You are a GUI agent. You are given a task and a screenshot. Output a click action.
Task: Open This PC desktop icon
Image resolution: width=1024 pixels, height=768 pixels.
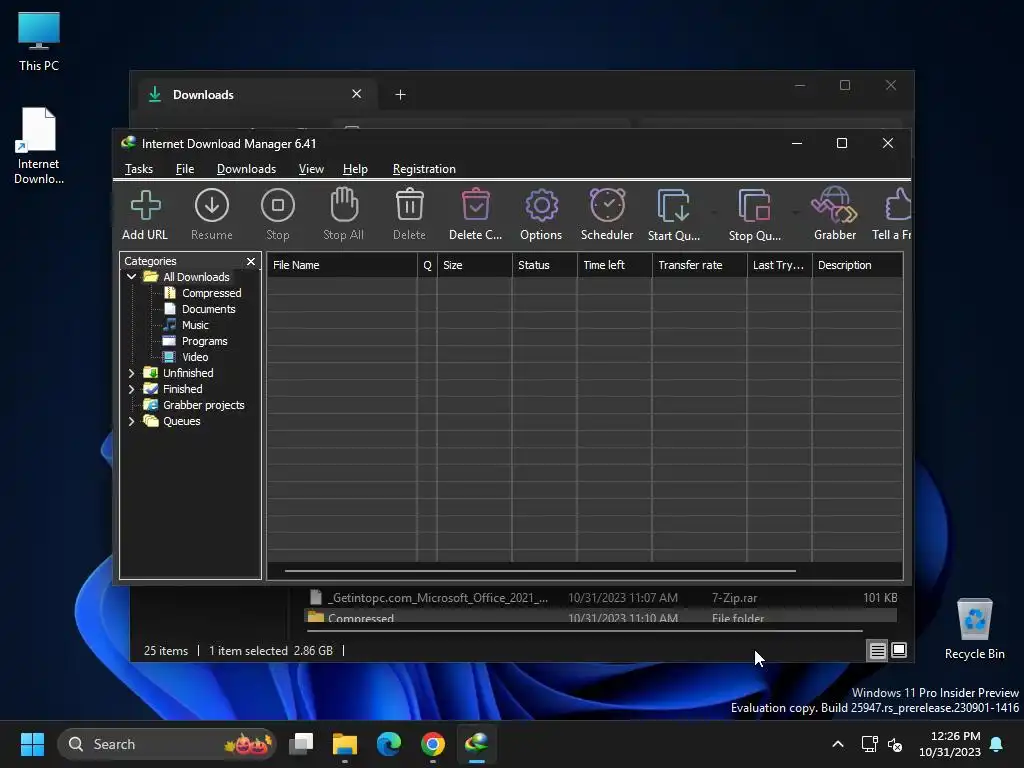[x=39, y=42]
